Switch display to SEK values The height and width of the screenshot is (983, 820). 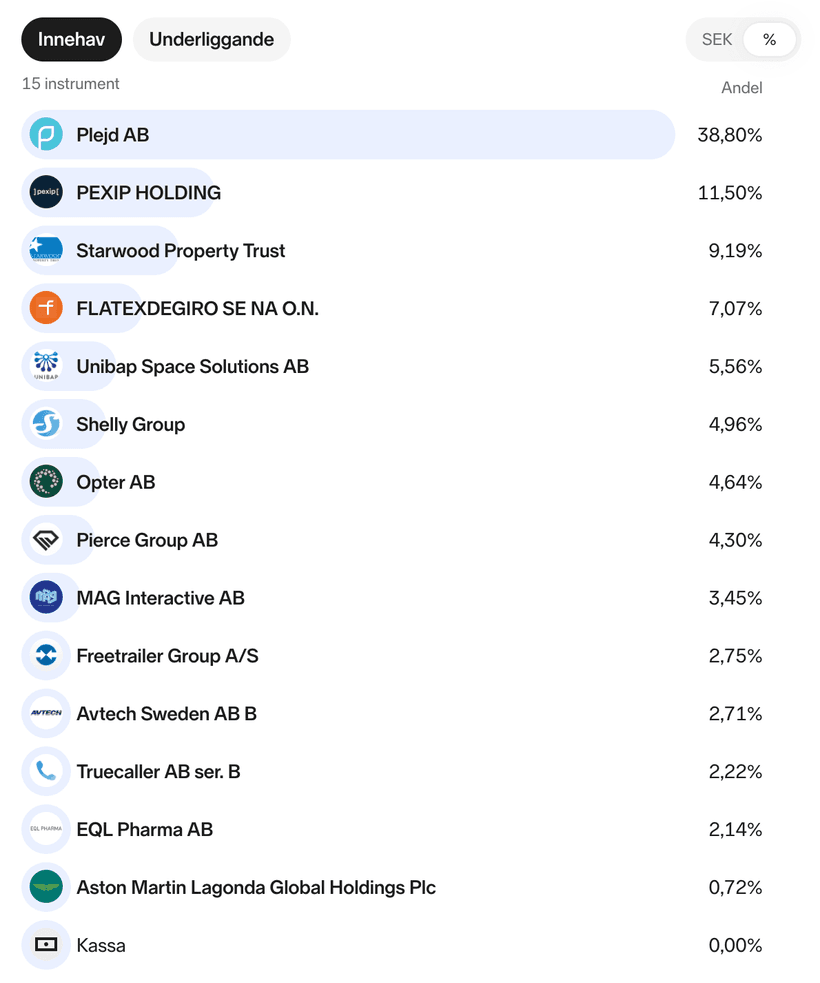(717, 40)
